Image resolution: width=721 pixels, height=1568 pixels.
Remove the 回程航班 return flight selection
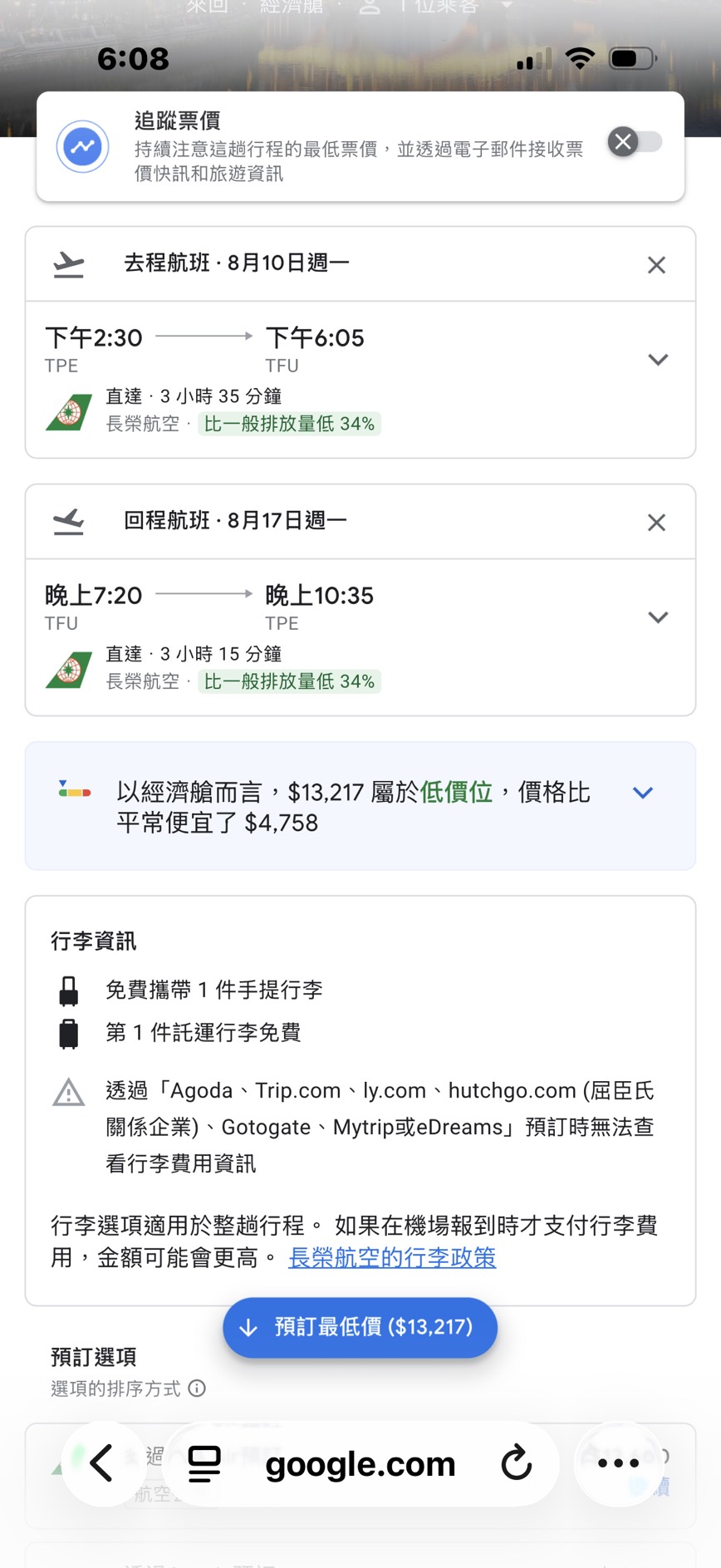tap(656, 523)
